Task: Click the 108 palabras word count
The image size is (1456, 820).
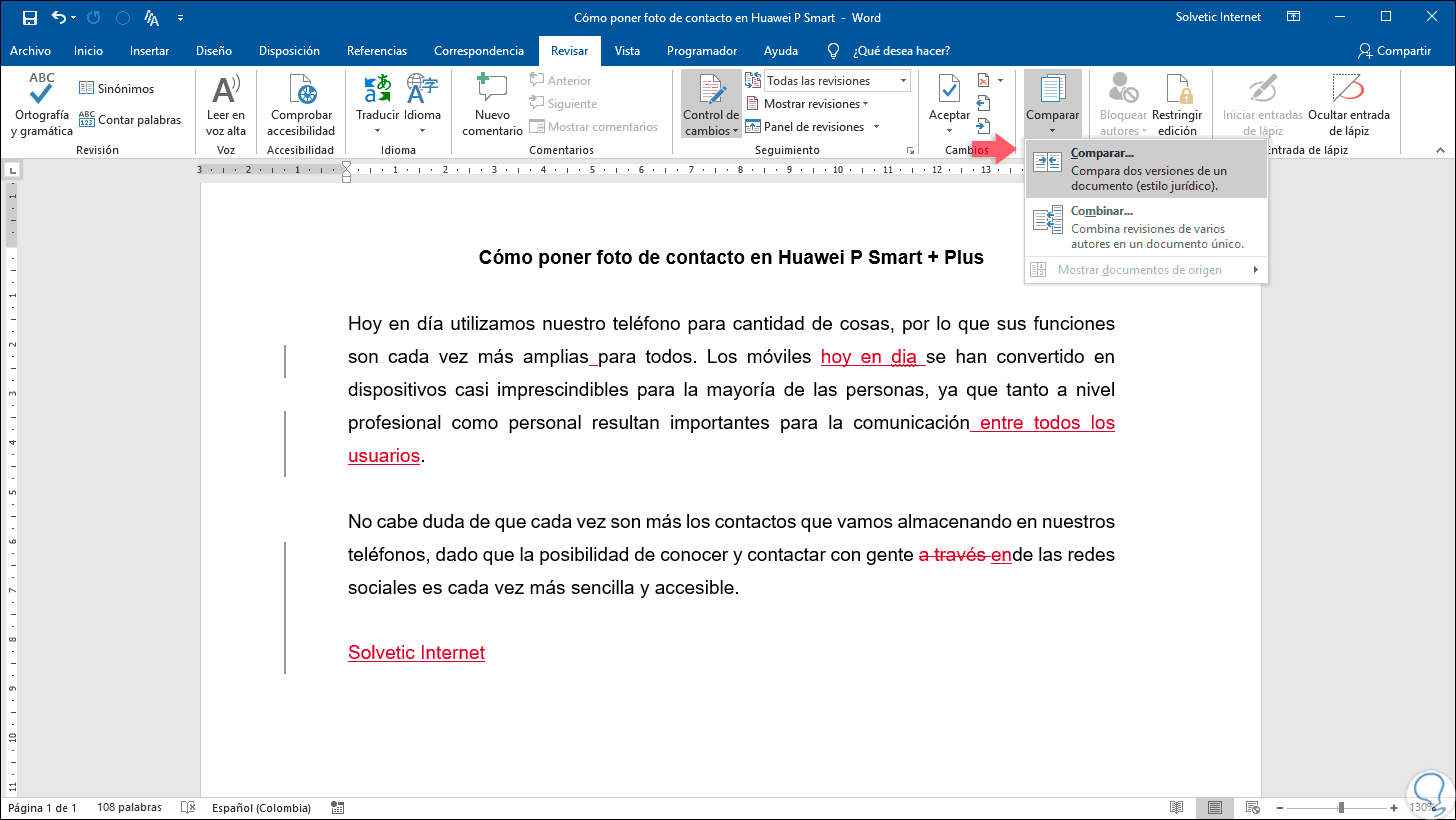Action: [x=129, y=808]
